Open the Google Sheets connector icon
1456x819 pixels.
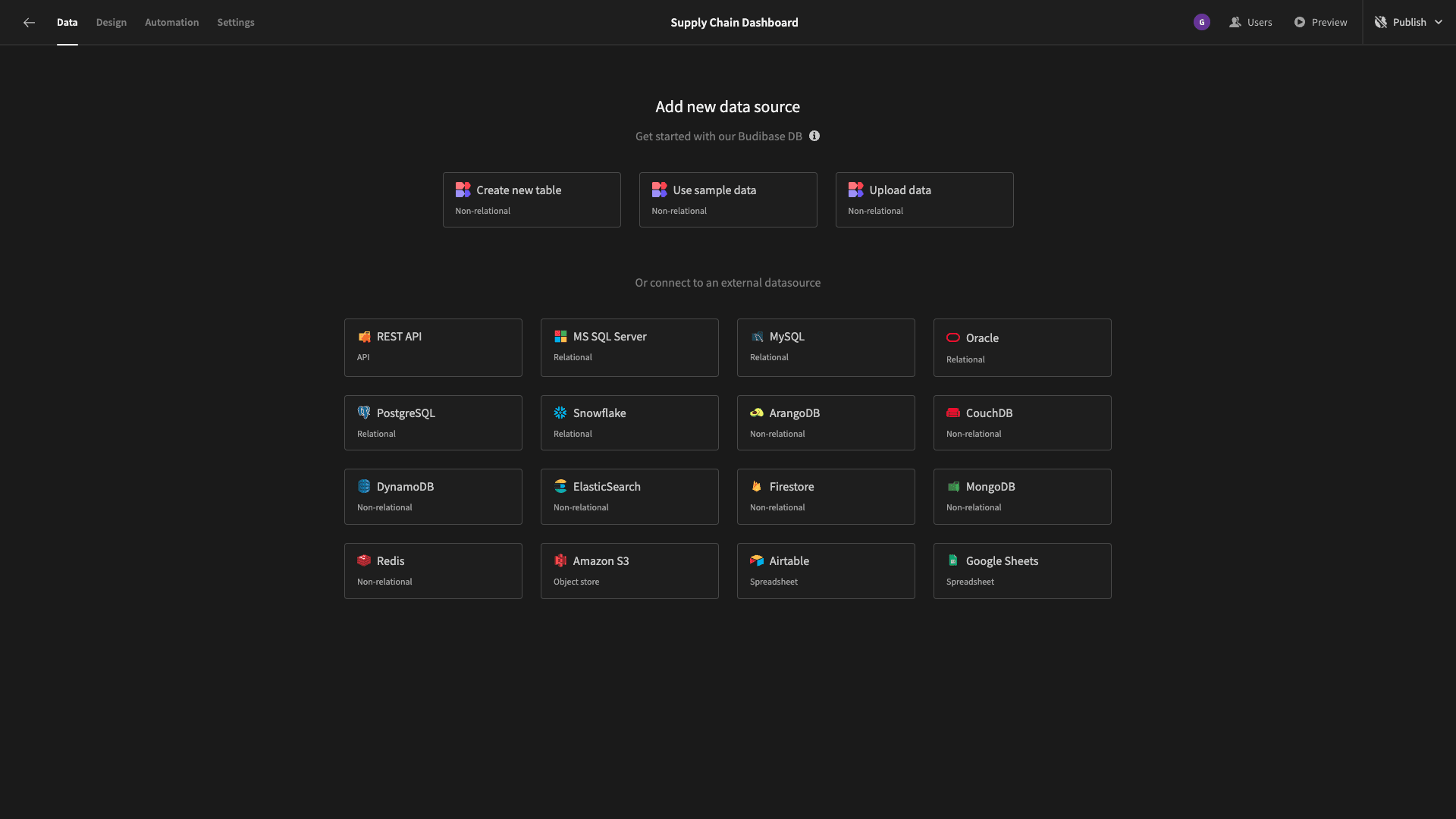pyautogui.click(x=952, y=561)
